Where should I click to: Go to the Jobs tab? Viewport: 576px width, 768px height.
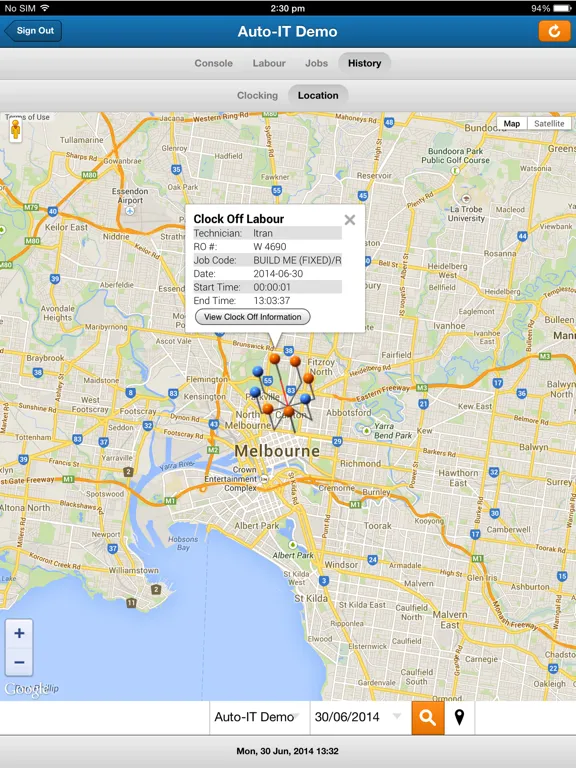click(x=316, y=63)
